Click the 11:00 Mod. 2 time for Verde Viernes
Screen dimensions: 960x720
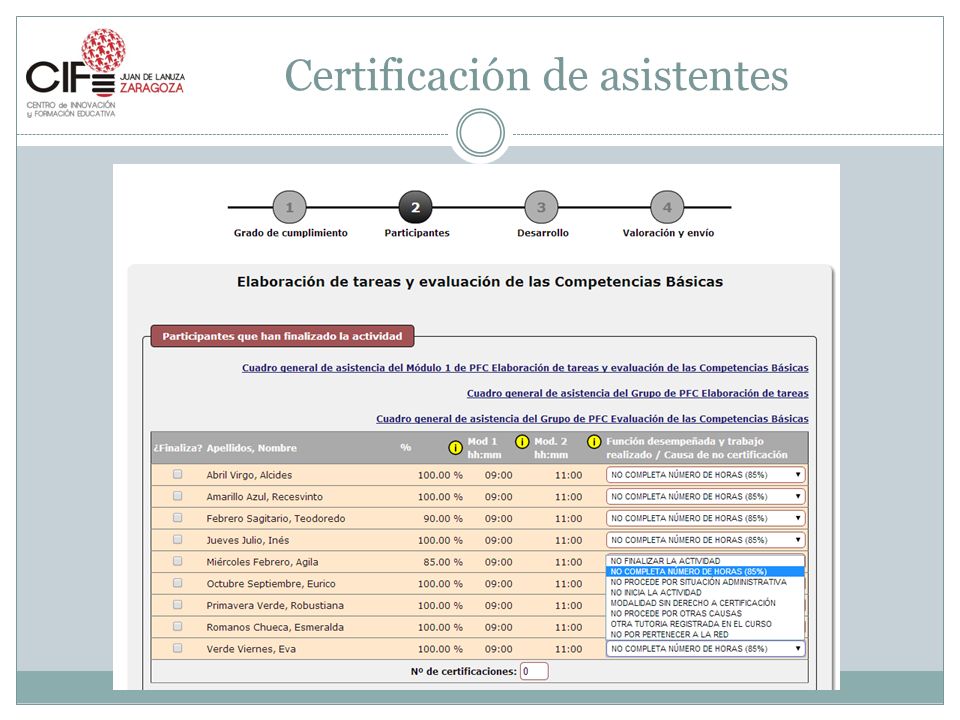point(568,649)
